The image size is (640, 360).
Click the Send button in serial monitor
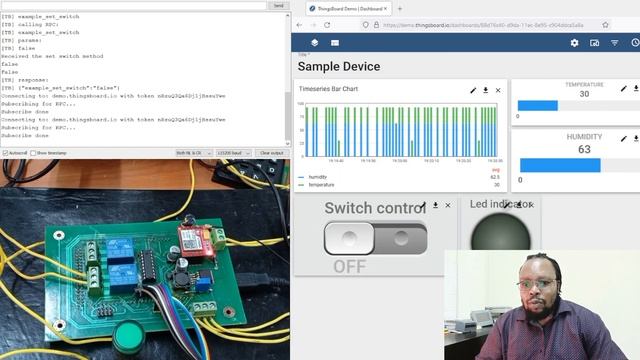pos(278,5)
